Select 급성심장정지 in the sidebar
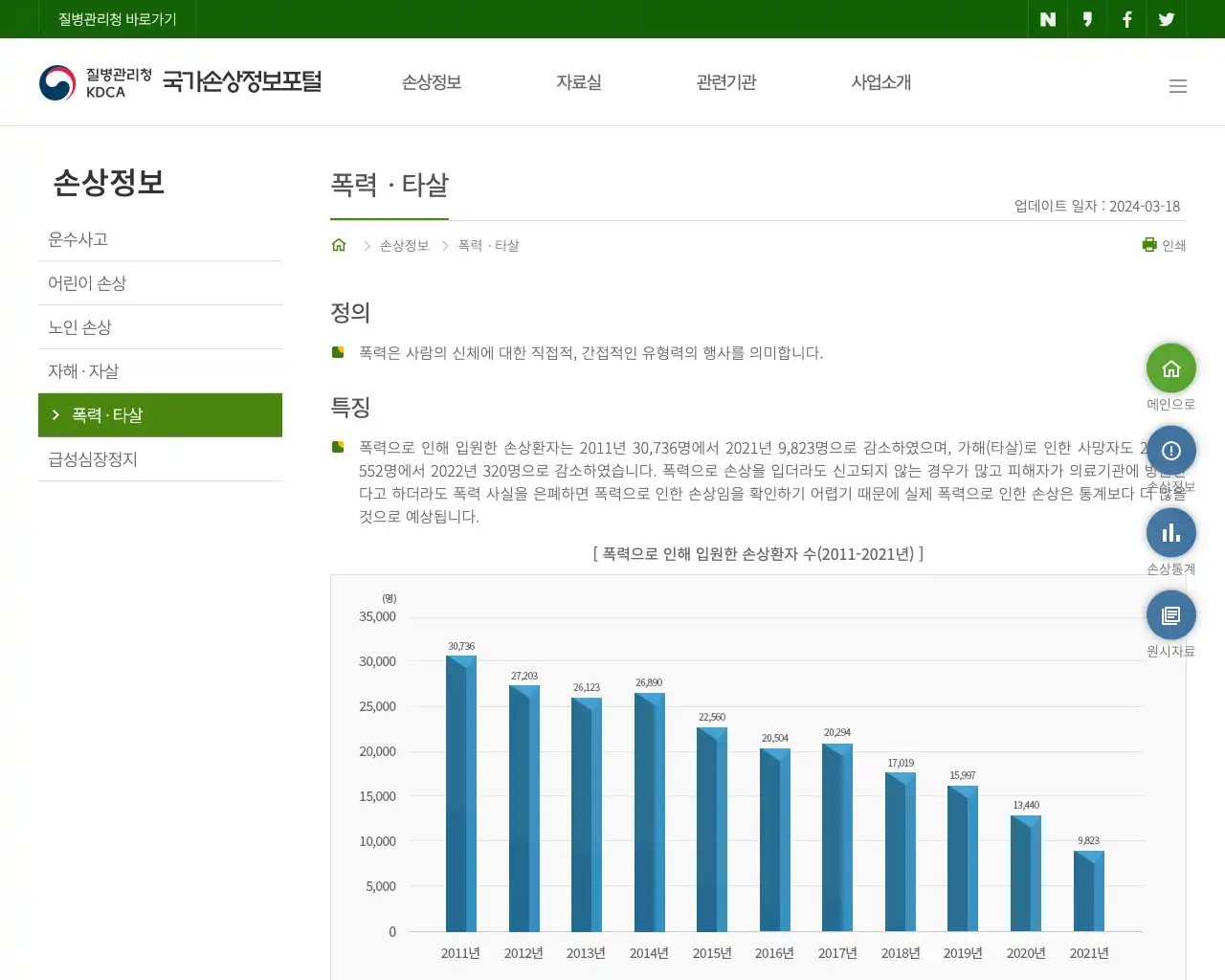Screen dimensions: 1225x980 (x=160, y=459)
